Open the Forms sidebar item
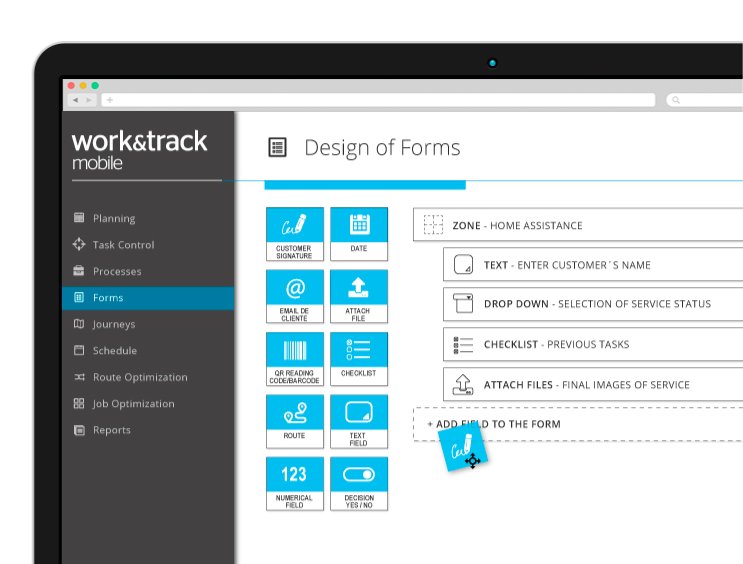The image size is (743, 564). [148, 298]
